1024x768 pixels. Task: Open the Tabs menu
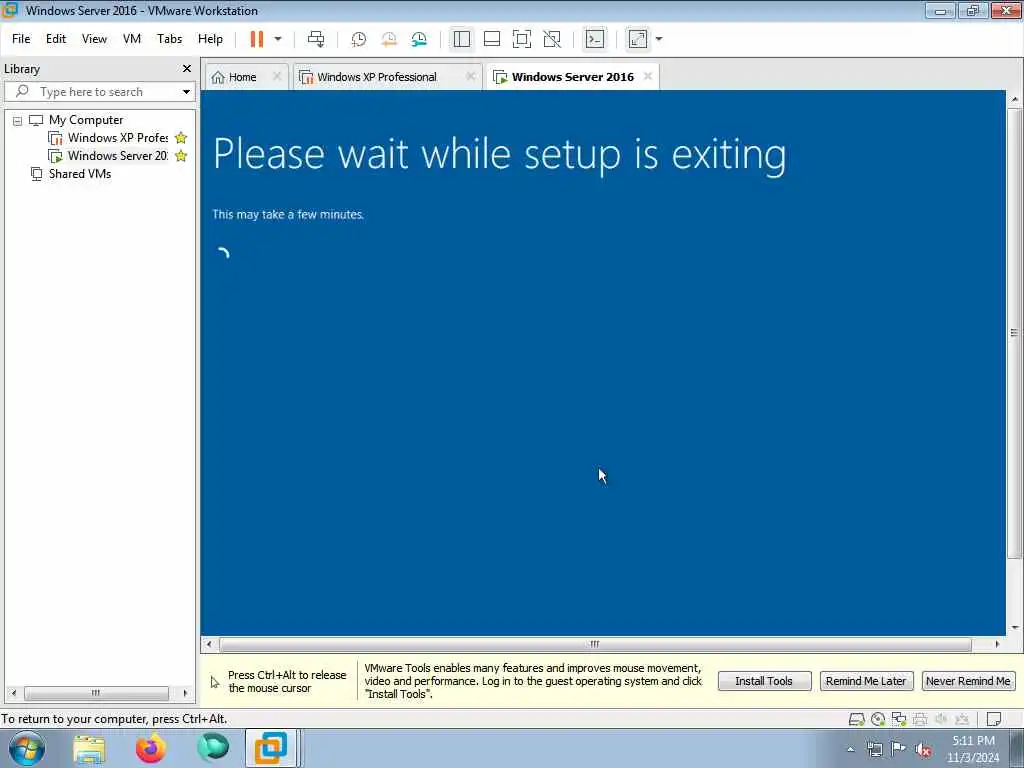(x=169, y=39)
